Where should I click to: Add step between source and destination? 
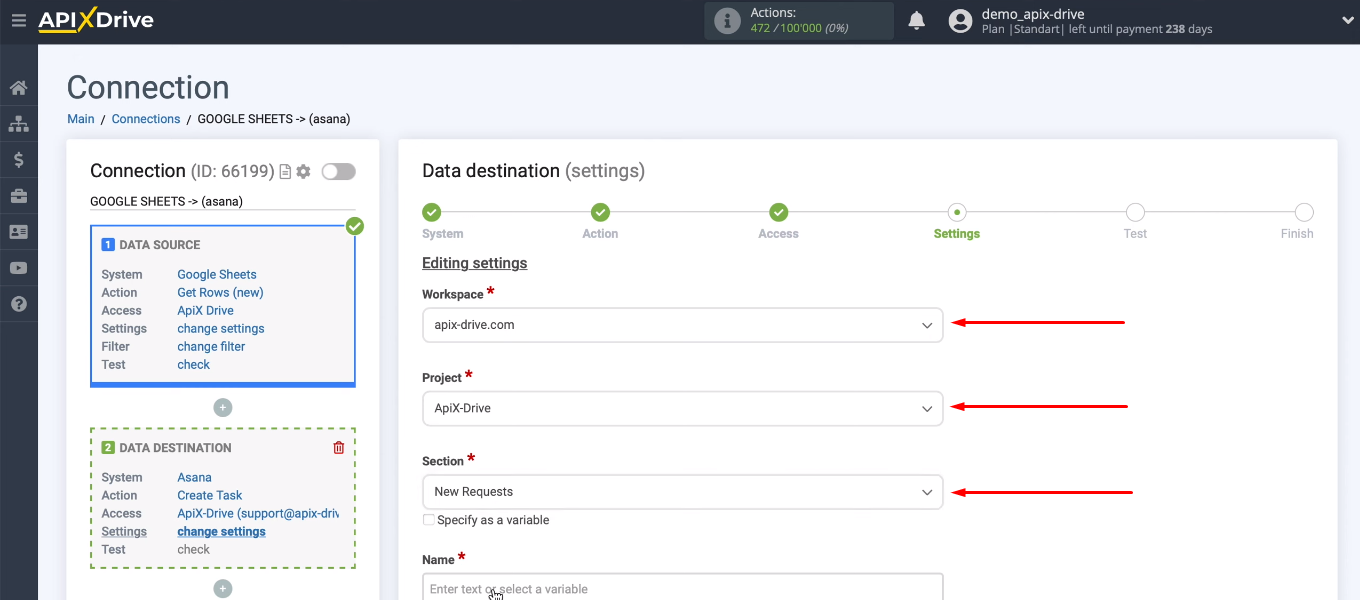coord(223,407)
